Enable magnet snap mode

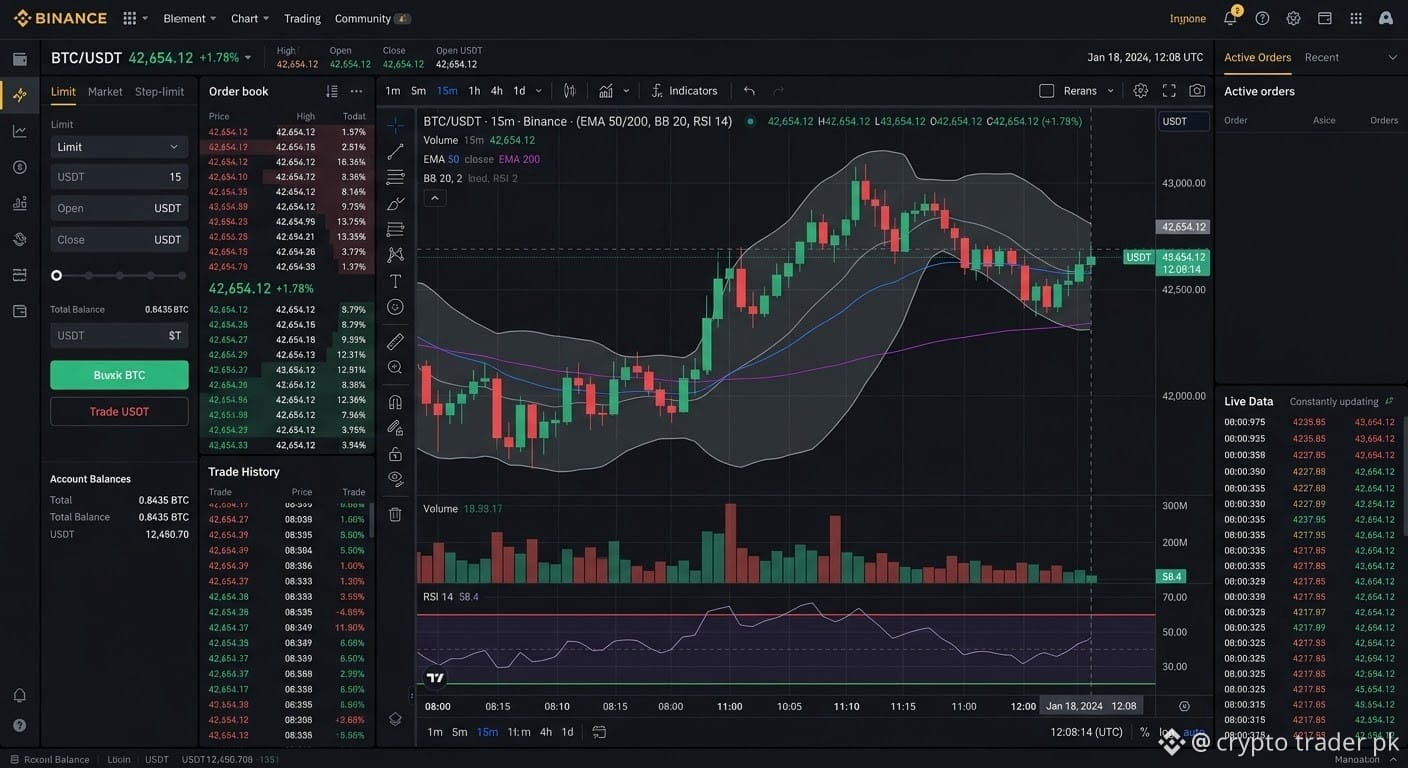coord(395,402)
